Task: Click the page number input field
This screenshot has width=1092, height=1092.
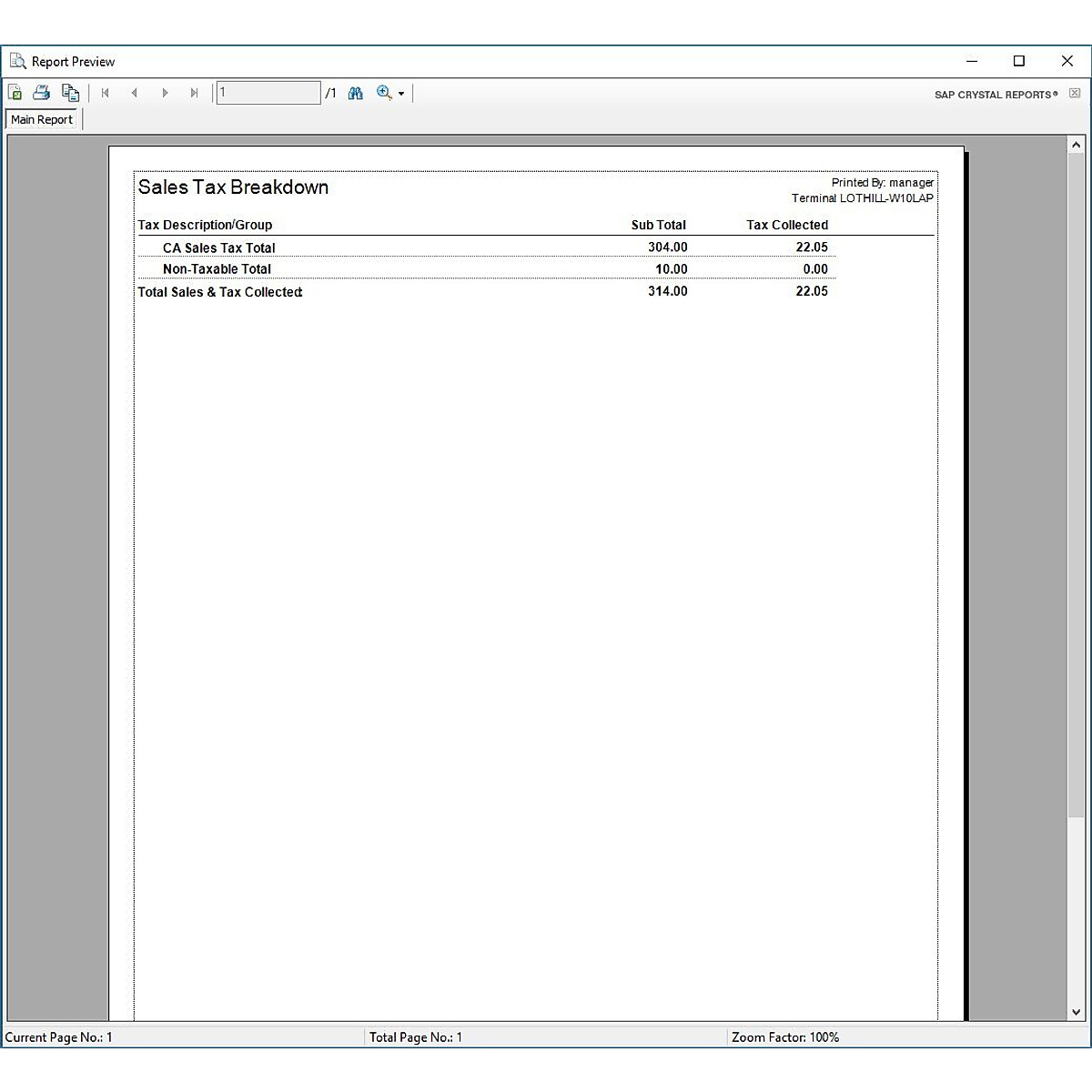Action: pos(268,93)
